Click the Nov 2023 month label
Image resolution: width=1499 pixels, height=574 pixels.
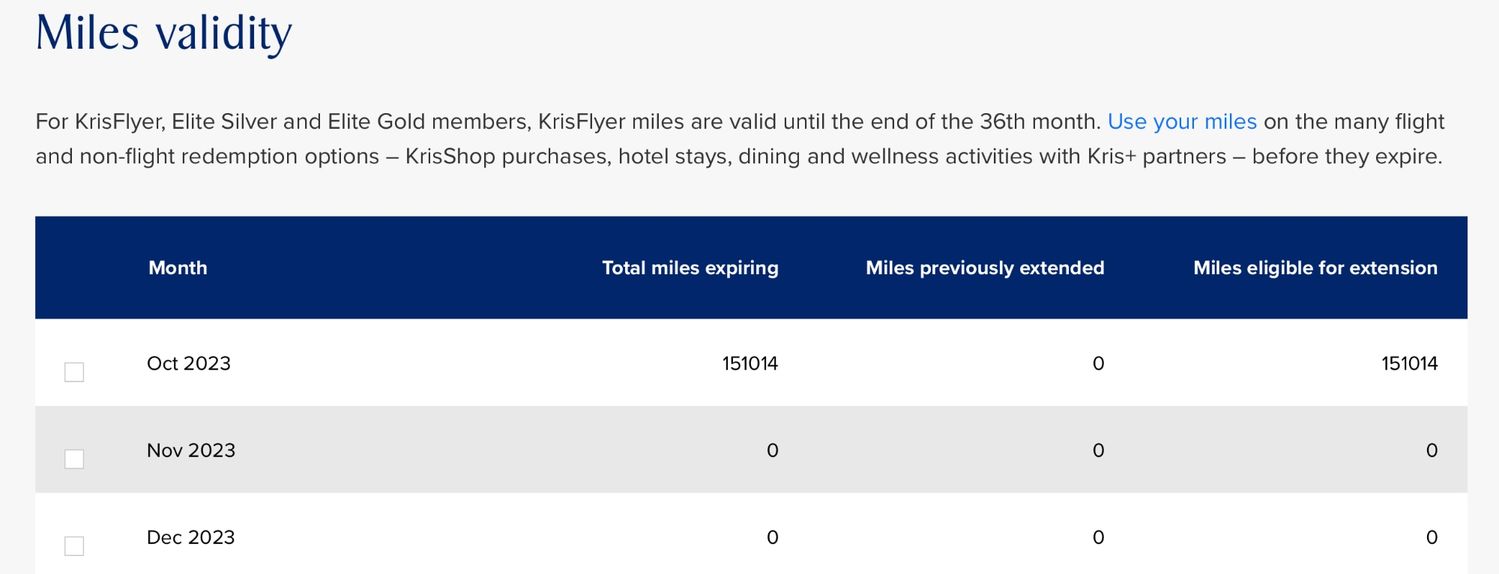point(191,450)
